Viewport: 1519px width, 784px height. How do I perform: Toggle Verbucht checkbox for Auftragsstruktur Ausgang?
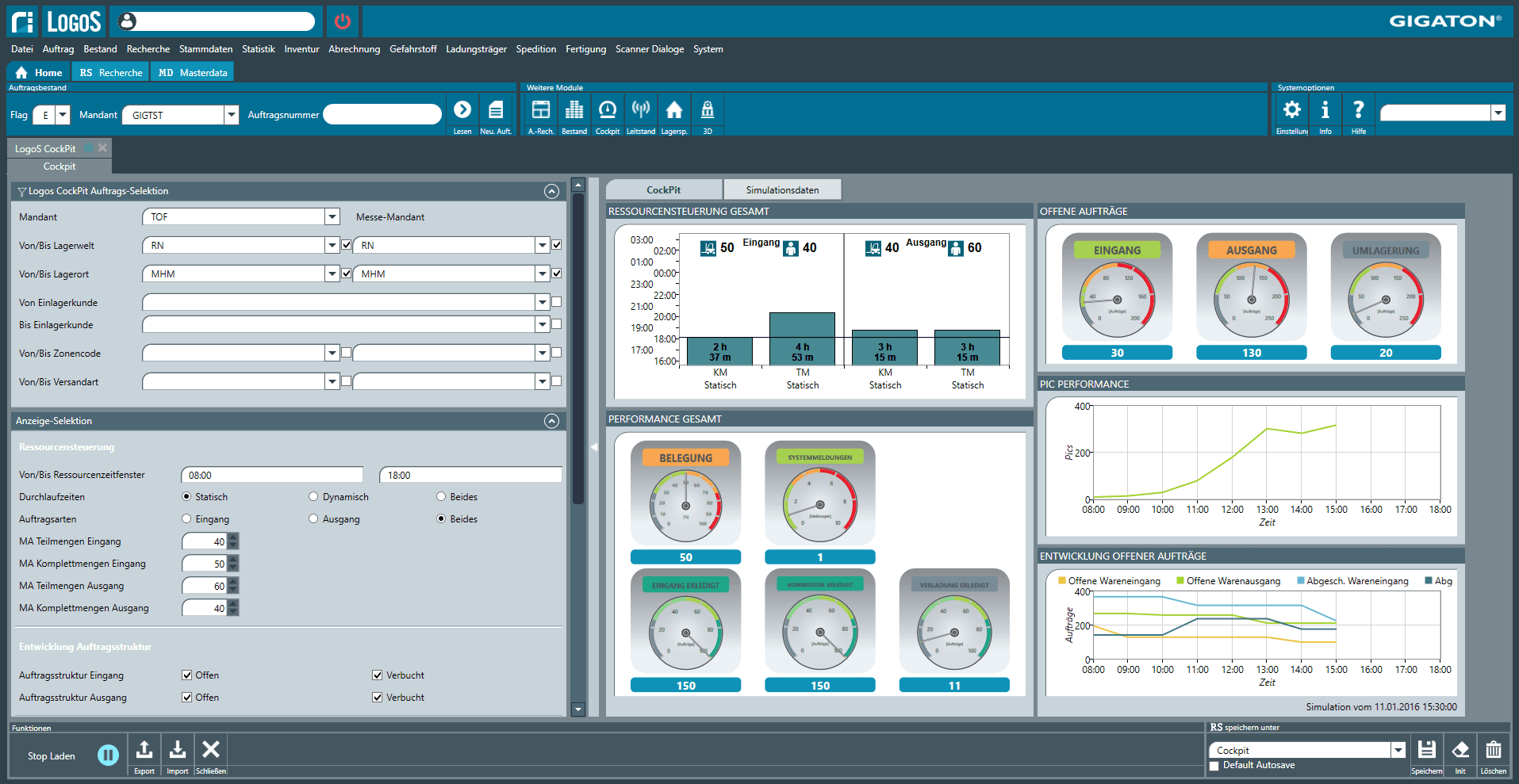pyautogui.click(x=378, y=698)
